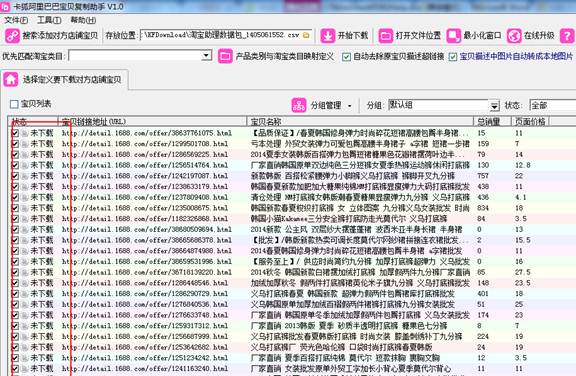Click sales count 757 cell

click(483, 176)
